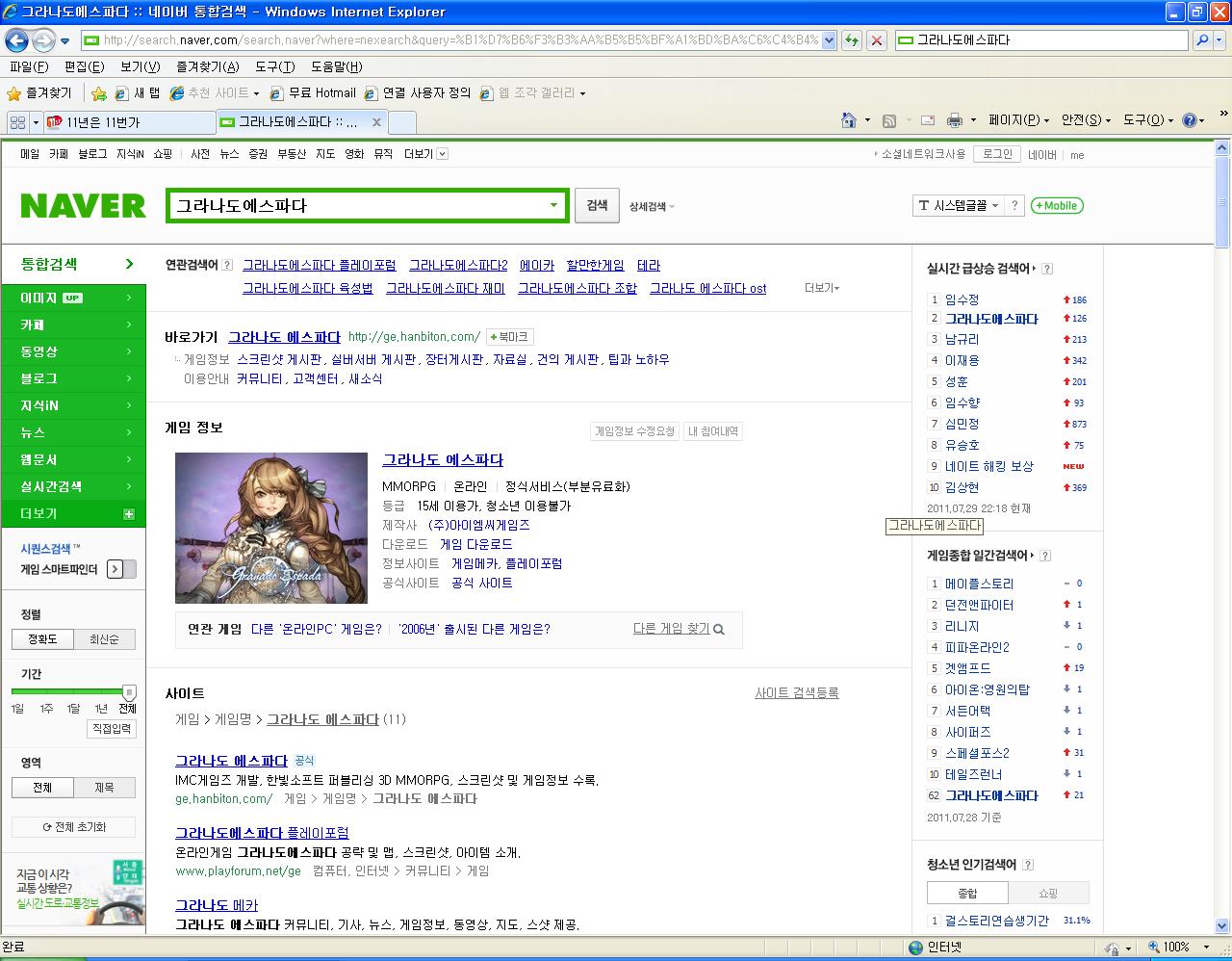Open the 게임 다운로드 link
The height and width of the screenshot is (961, 1232).
[476, 544]
